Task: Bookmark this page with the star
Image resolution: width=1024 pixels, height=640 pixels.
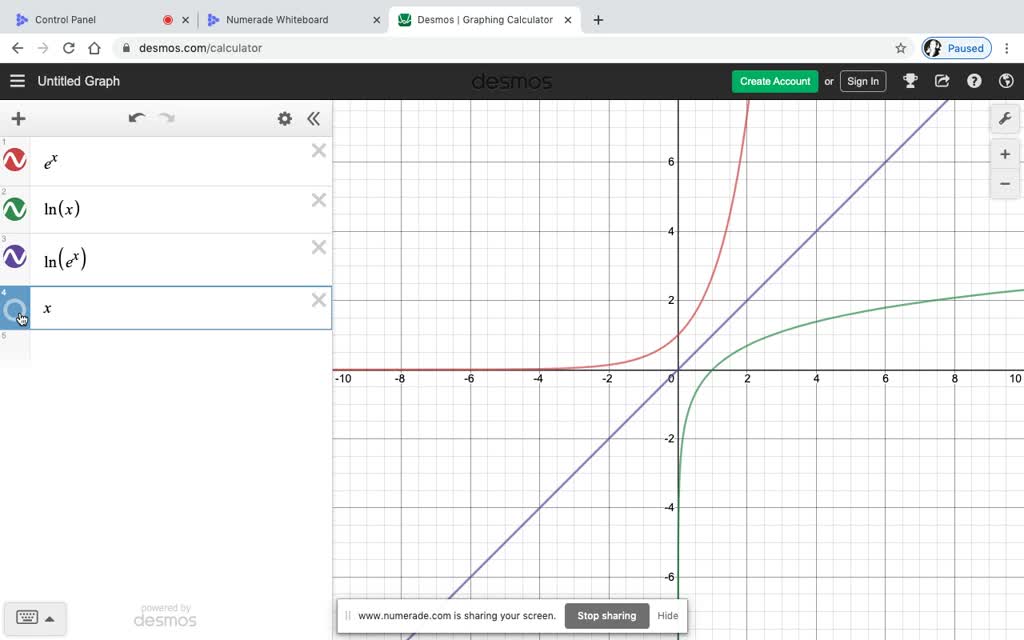Action: coord(901,48)
